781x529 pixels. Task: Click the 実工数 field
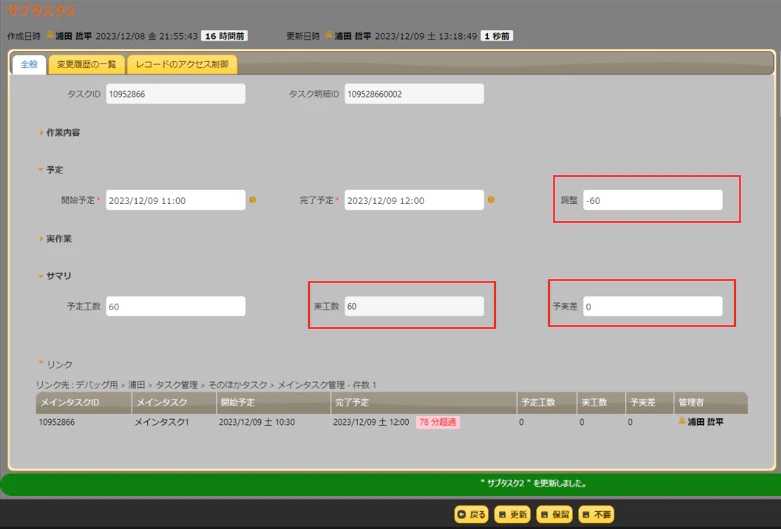[414, 306]
